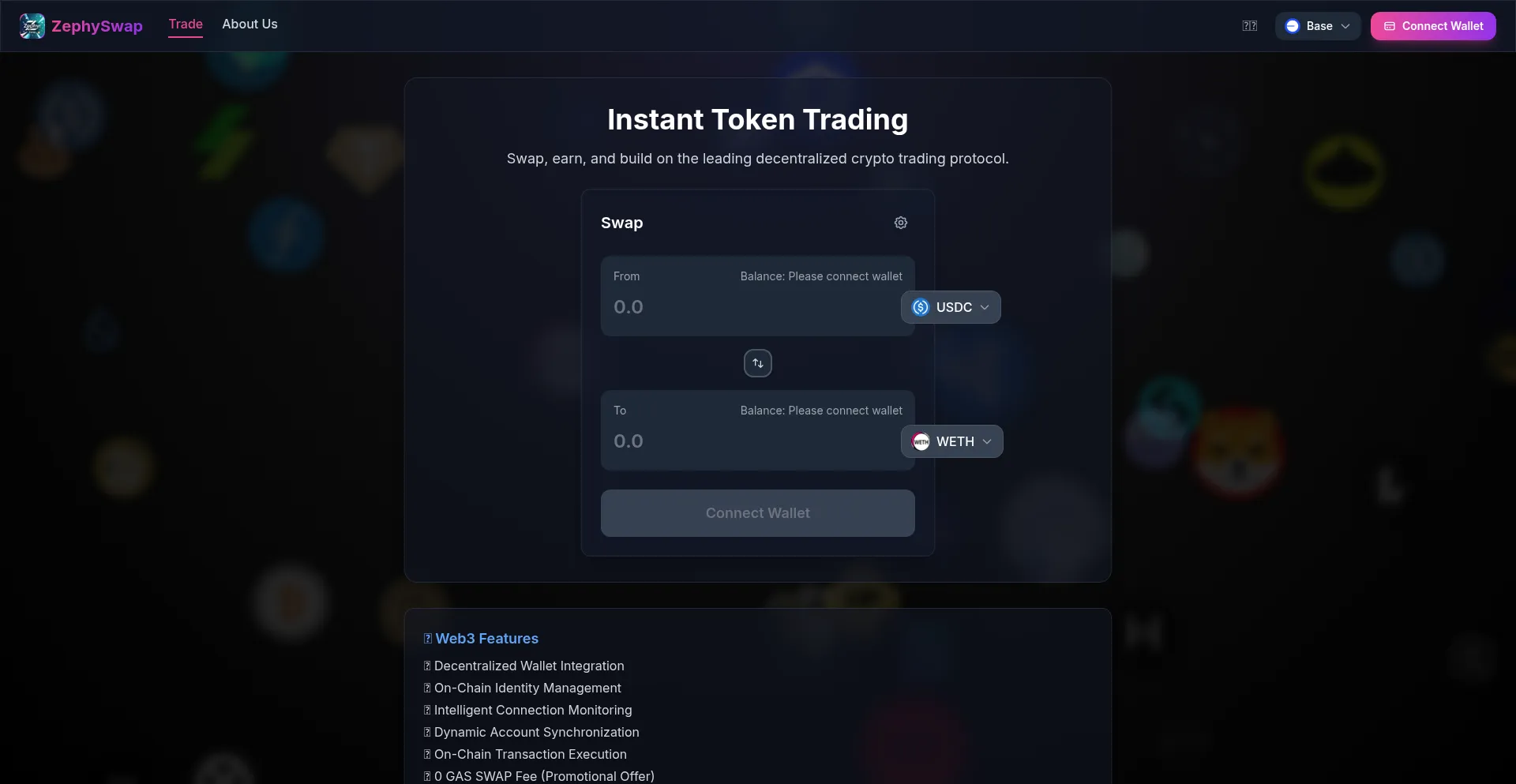
Task: Click wallet icon in Connect Wallet button
Action: [x=1390, y=26]
